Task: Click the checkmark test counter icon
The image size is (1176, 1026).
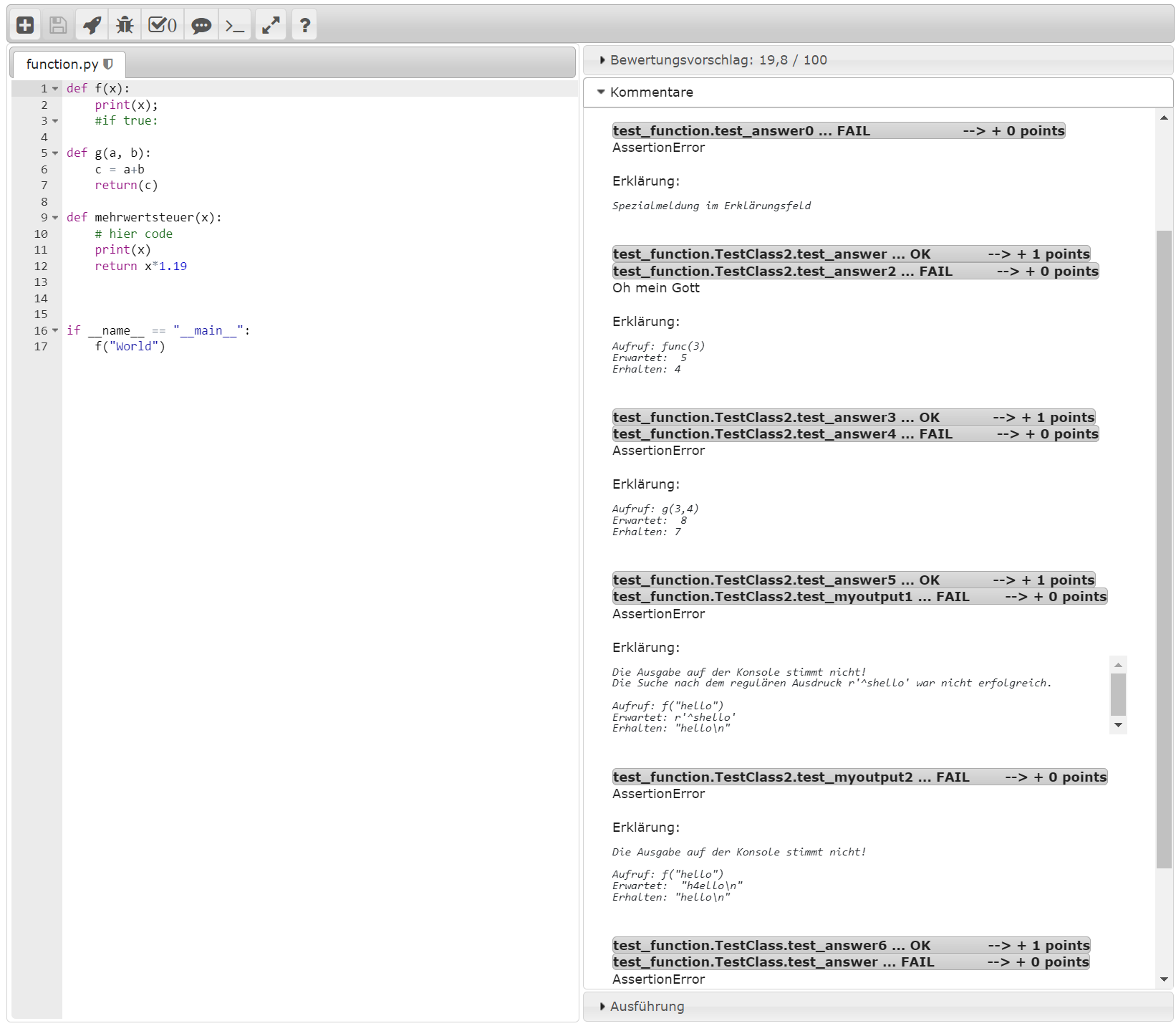Action: pos(163,25)
